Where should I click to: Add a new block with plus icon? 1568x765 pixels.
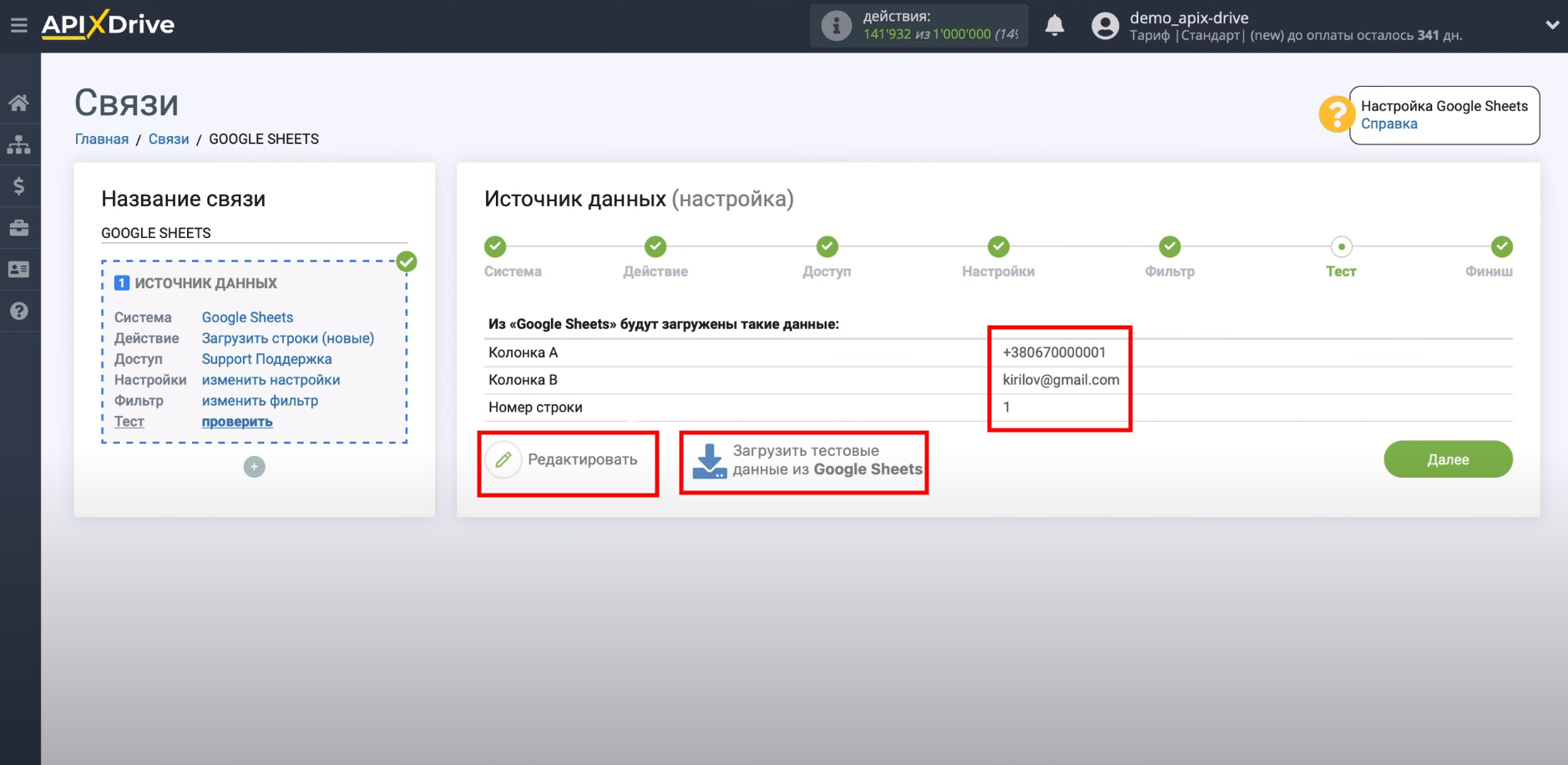(x=255, y=467)
